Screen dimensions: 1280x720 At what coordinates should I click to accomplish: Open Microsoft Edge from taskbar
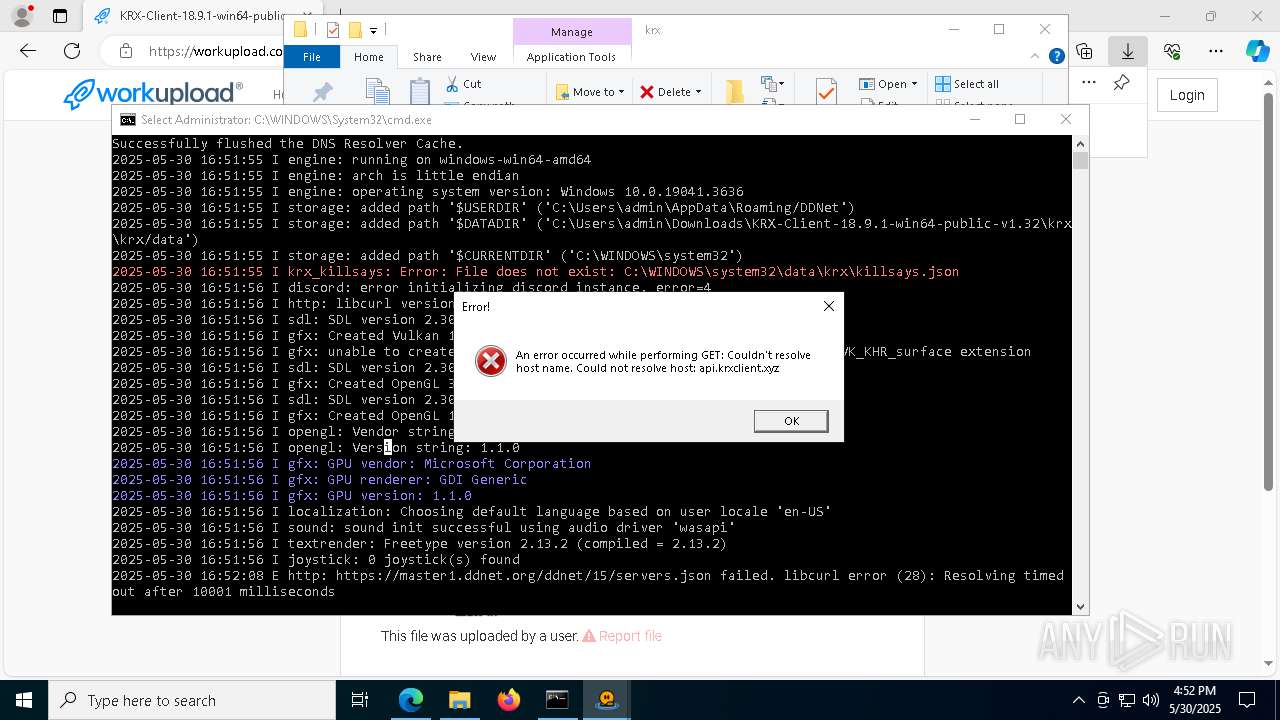(411, 700)
